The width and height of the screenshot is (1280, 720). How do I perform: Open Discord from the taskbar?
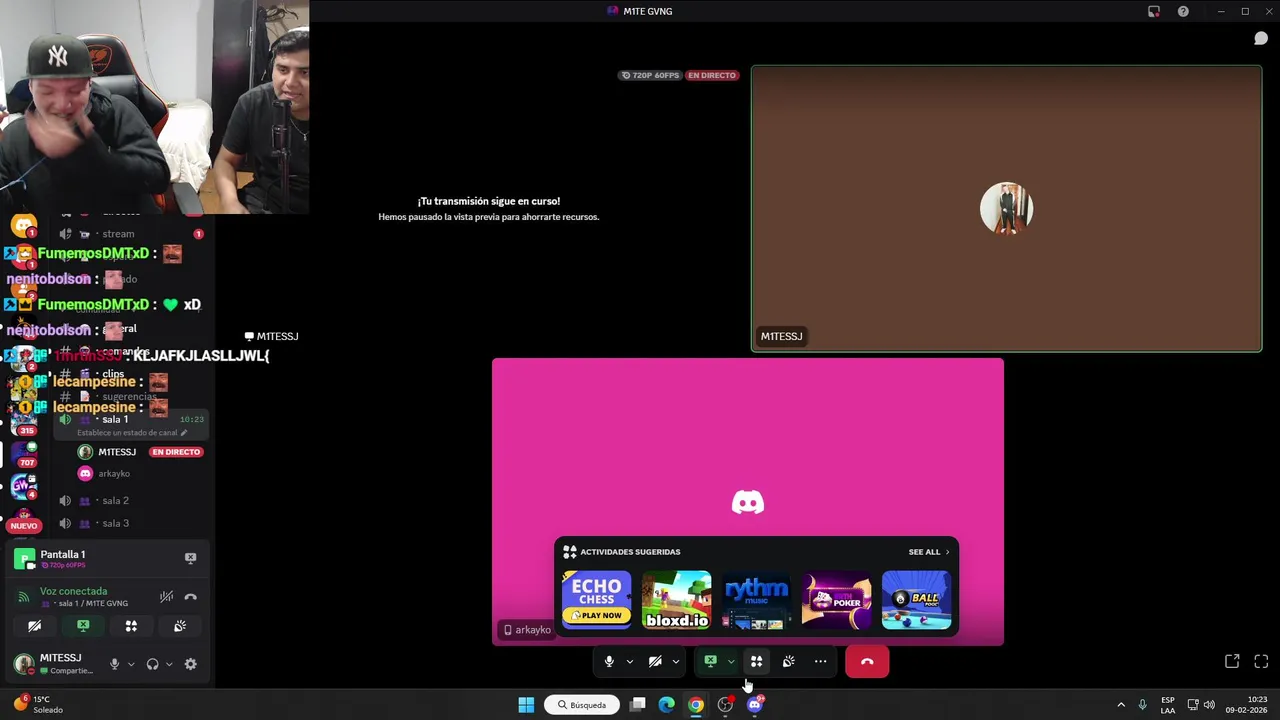[755, 705]
